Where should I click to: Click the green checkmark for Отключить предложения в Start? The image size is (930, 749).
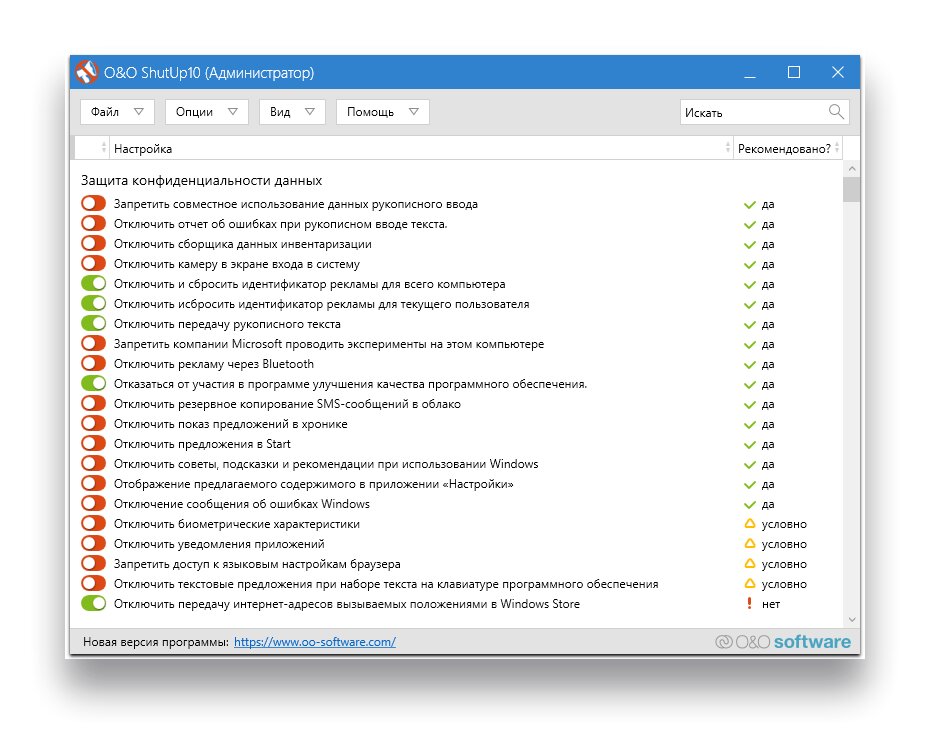(x=749, y=445)
